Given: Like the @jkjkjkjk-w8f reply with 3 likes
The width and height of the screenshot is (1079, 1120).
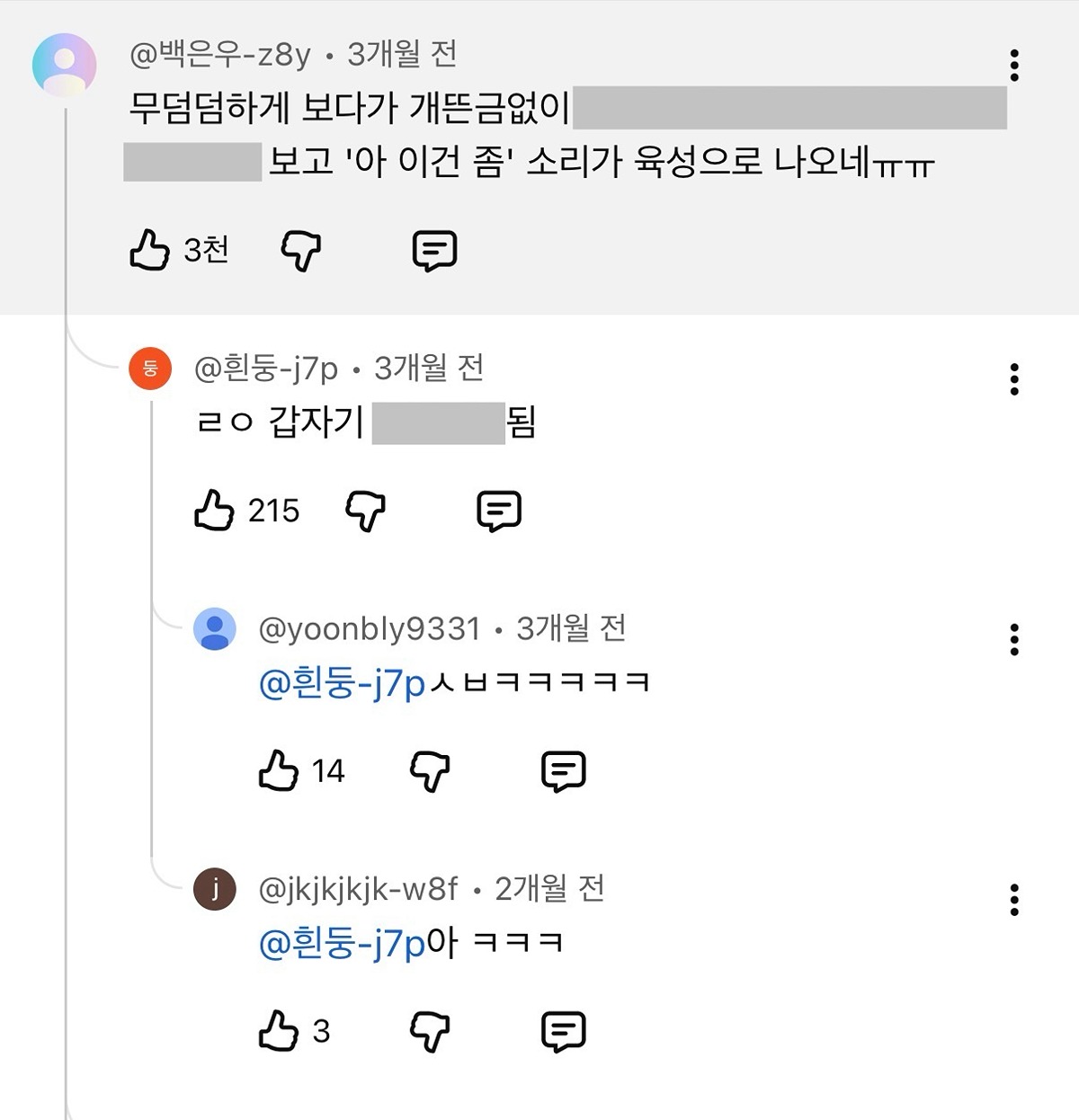Looking at the screenshot, I should click(x=278, y=1031).
